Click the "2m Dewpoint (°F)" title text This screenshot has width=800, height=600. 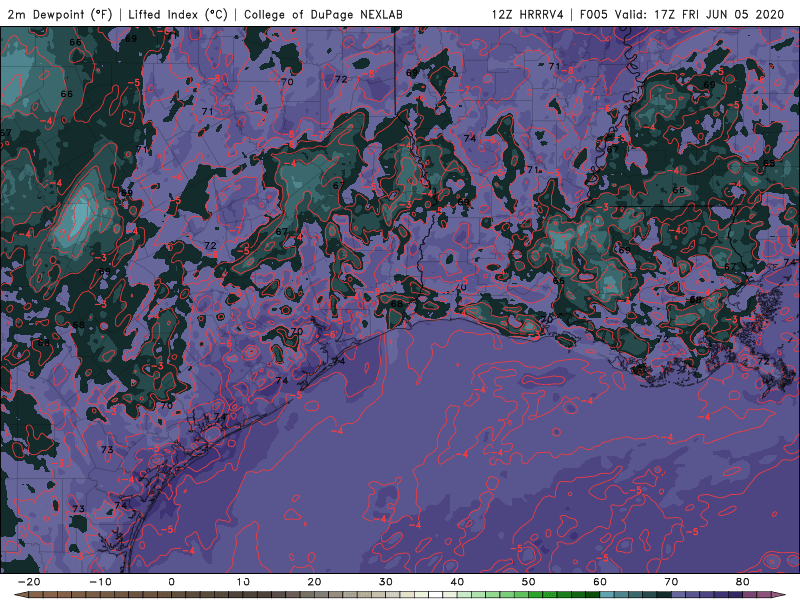60,15
